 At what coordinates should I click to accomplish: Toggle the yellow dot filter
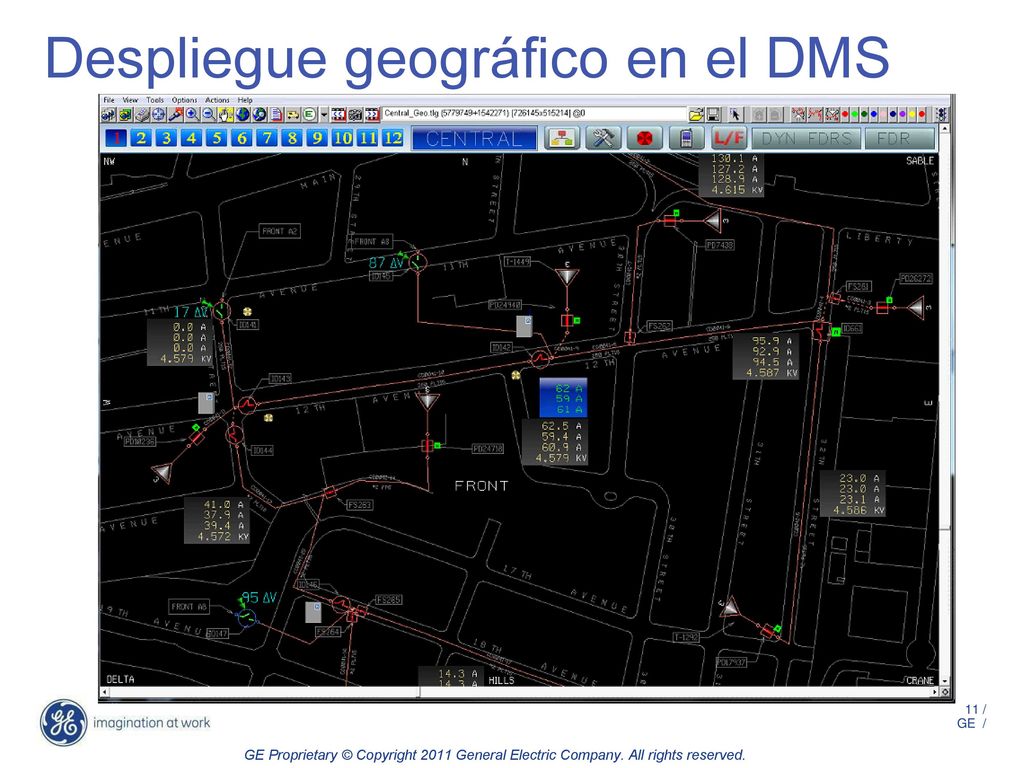tap(912, 114)
